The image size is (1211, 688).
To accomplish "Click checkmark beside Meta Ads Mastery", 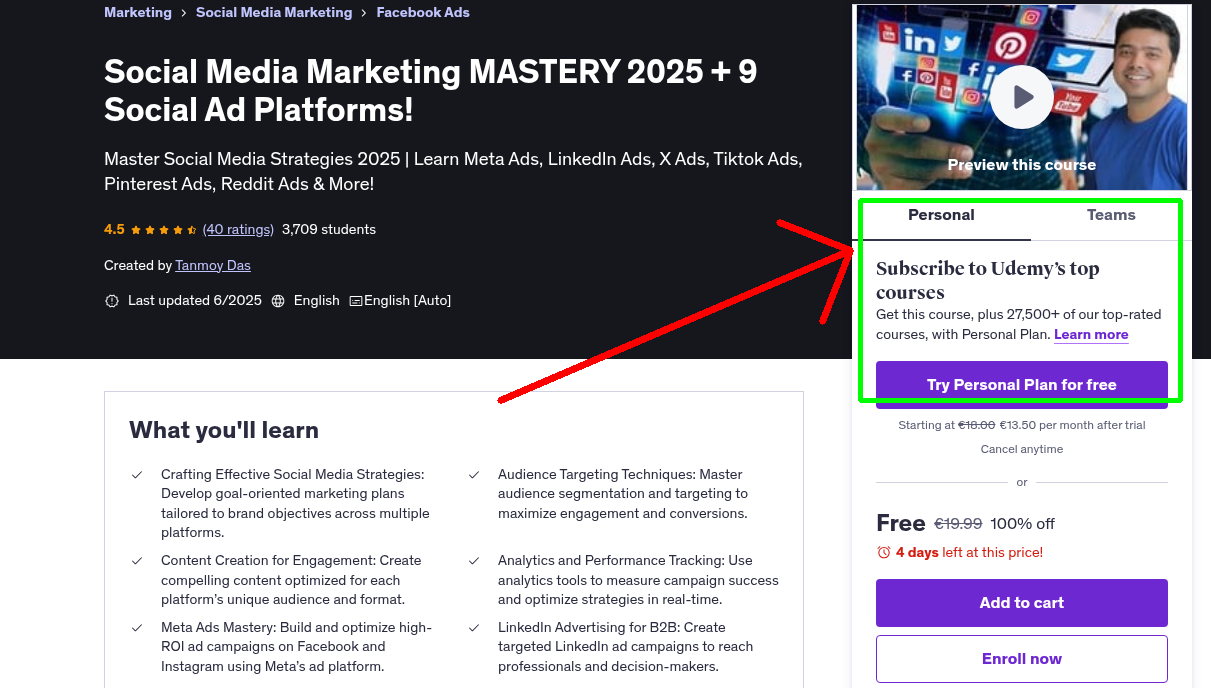I will tap(137, 628).
